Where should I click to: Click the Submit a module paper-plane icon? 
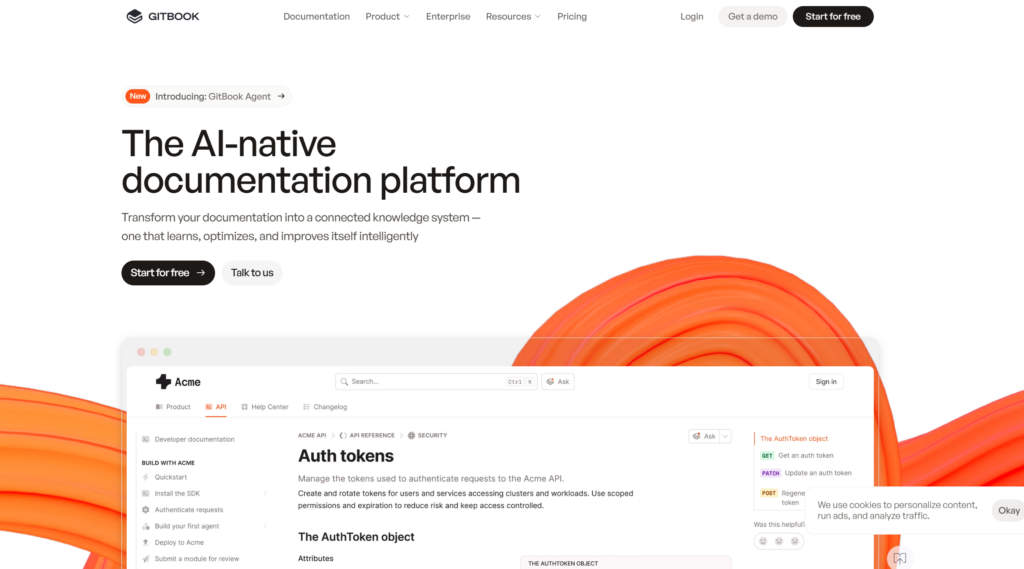146,559
